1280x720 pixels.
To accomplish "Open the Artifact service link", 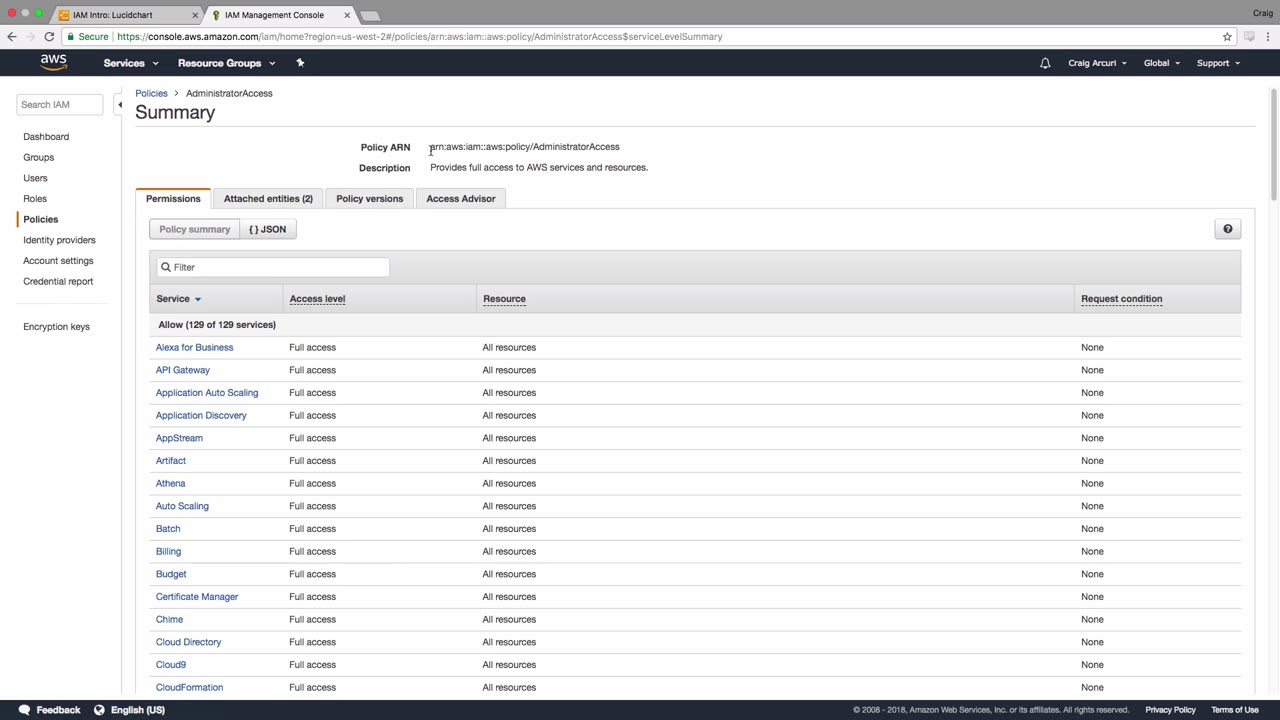I will coord(171,461).
